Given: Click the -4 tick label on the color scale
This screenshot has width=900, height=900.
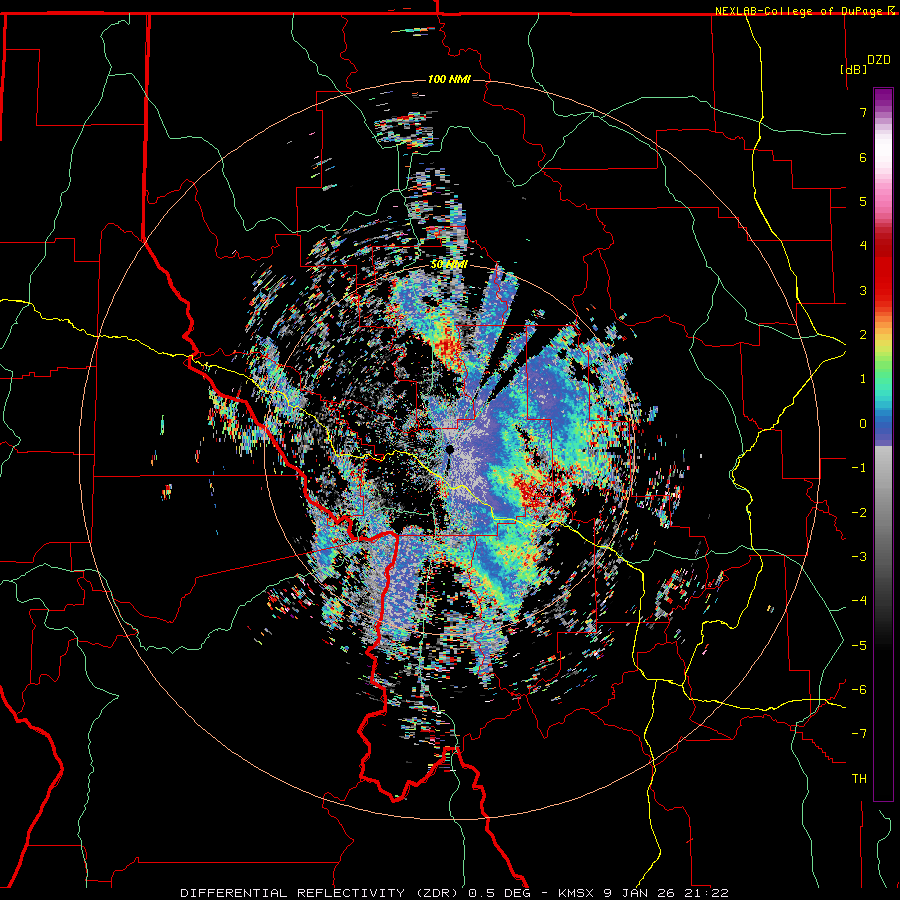Looking at the screenshot, I should [x=859, y=601].
